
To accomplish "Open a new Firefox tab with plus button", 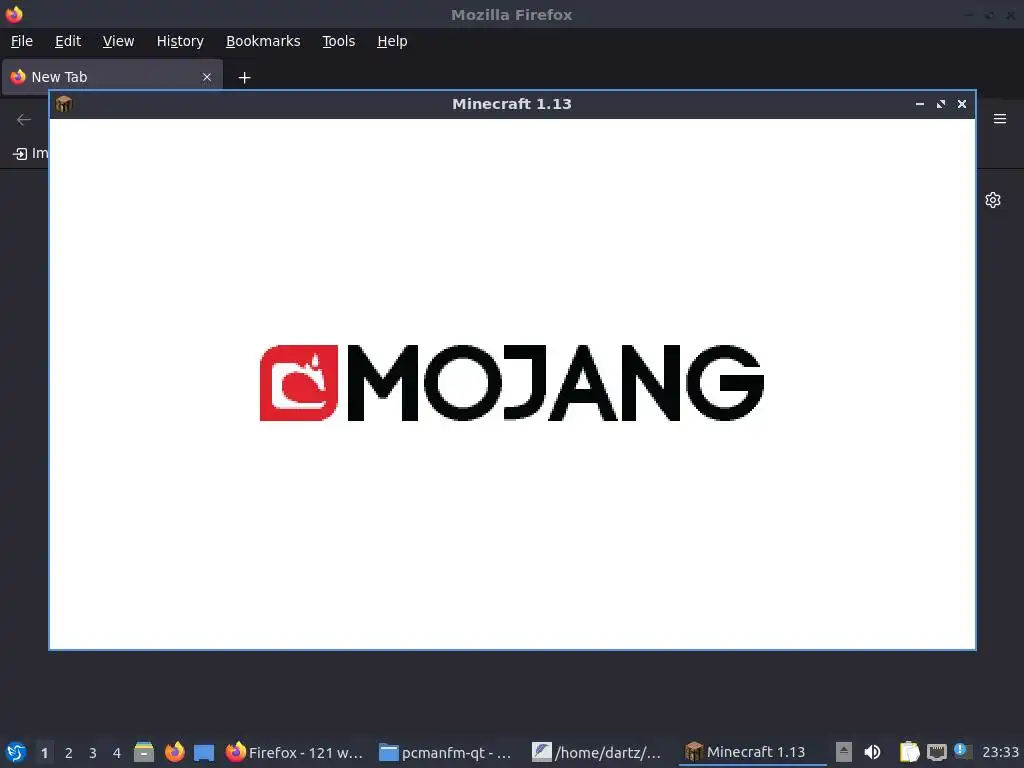I will coord(244,78).
